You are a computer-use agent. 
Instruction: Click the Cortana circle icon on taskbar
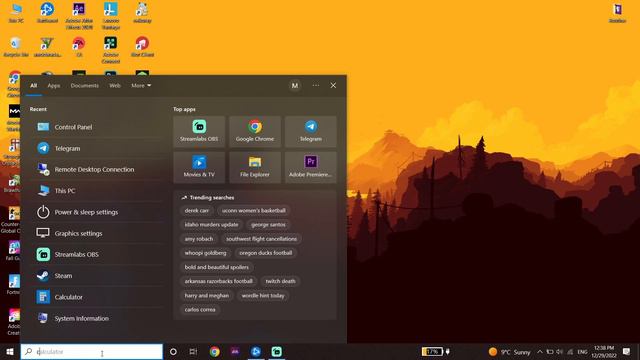pyautogui.click(x=173, y=351)
